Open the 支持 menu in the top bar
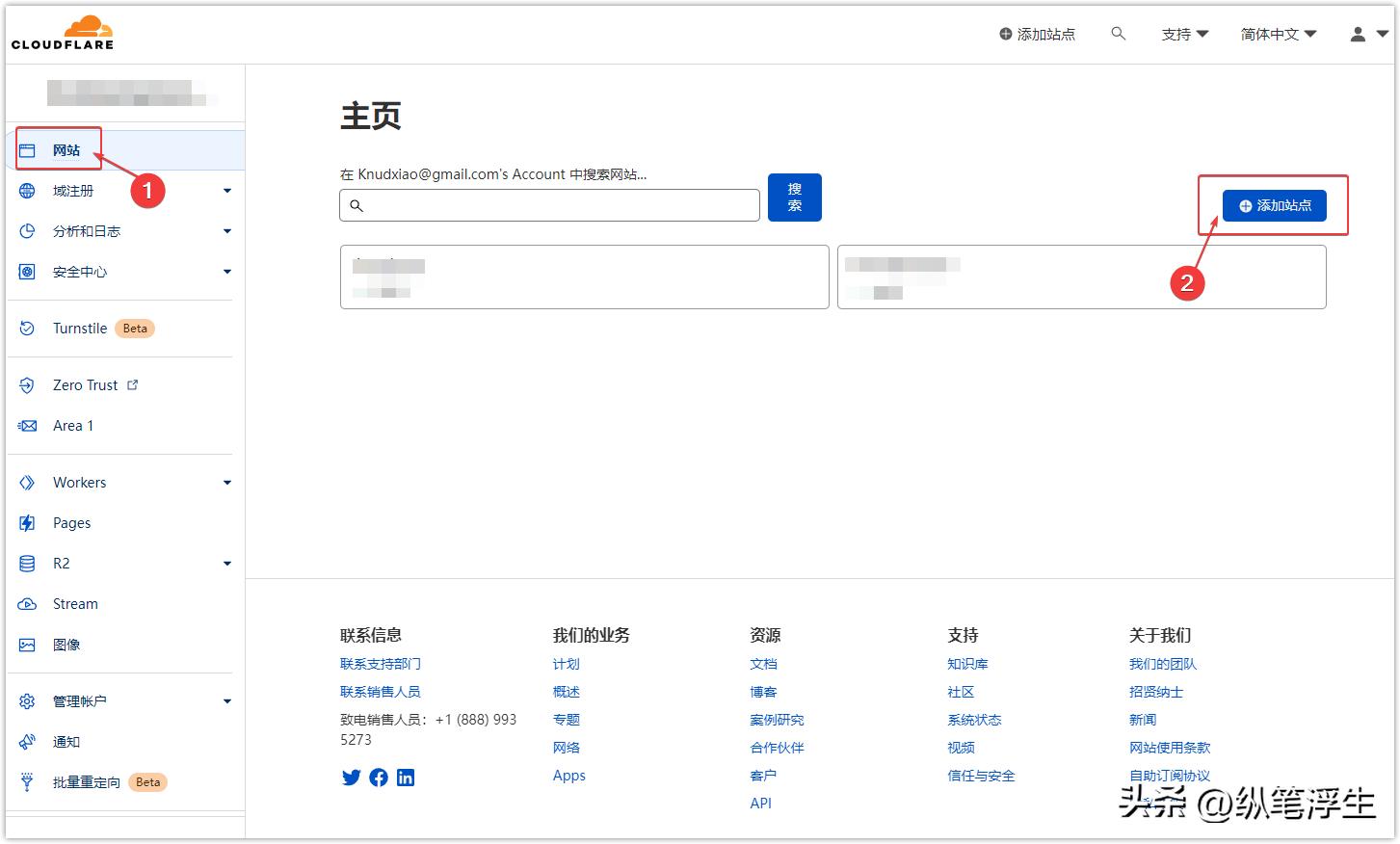1400x844 pixels. click(1184, 33)
